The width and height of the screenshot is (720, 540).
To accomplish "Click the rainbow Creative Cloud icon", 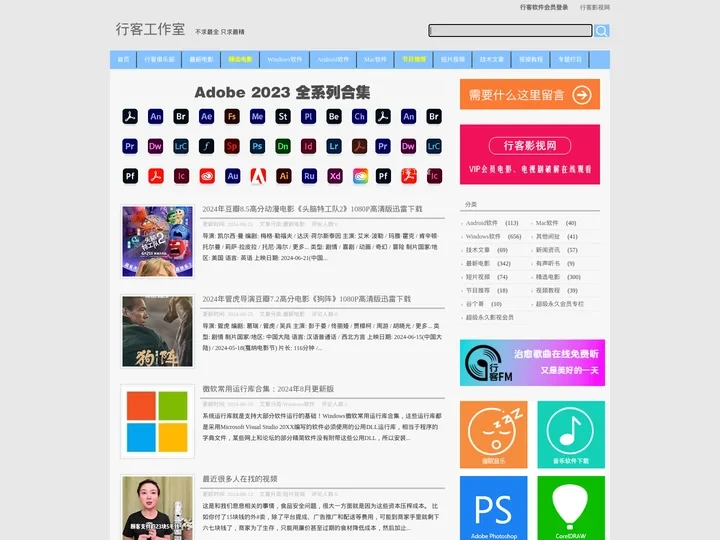I will [x=360, y=176].
